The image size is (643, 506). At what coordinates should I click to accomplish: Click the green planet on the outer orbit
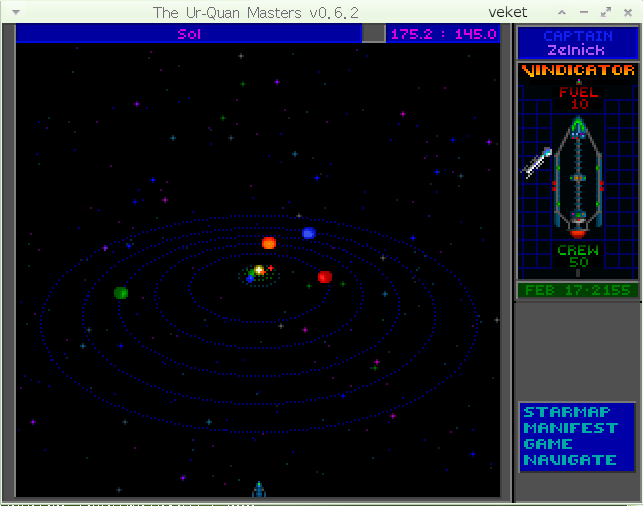pos(121,293)
